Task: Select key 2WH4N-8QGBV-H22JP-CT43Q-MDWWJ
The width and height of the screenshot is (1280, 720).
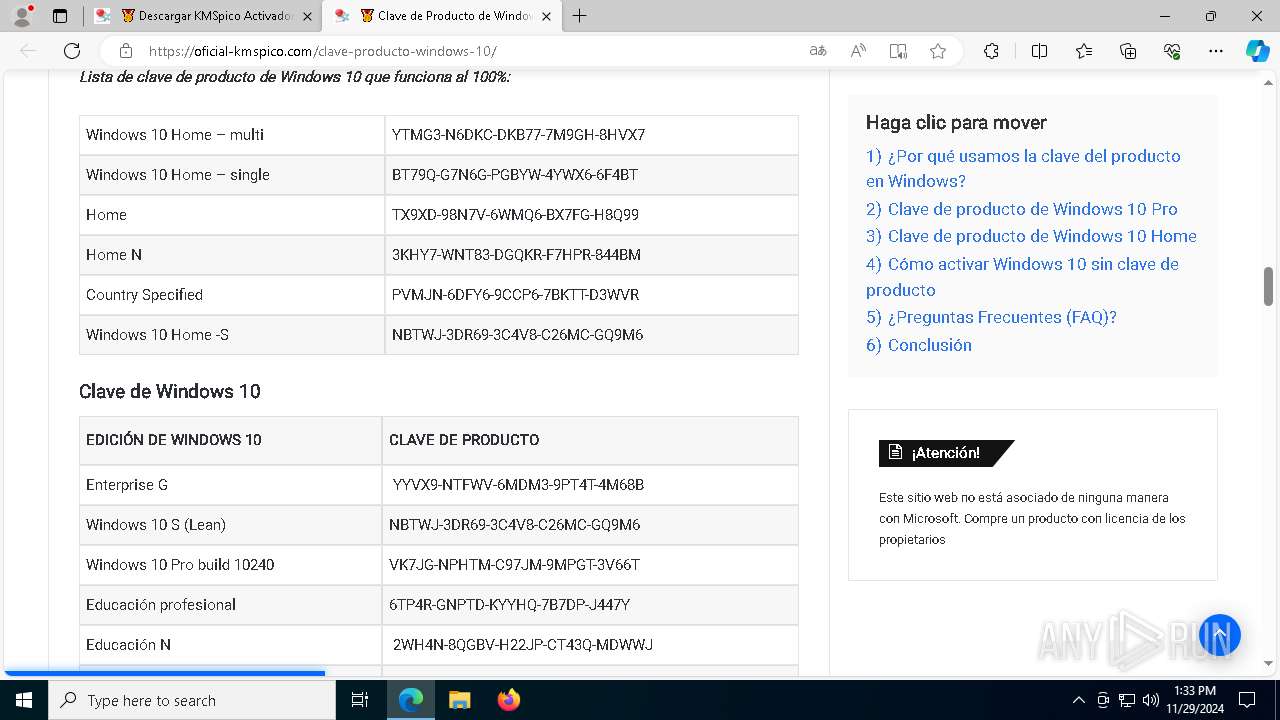Action: [x=522, y=645]
